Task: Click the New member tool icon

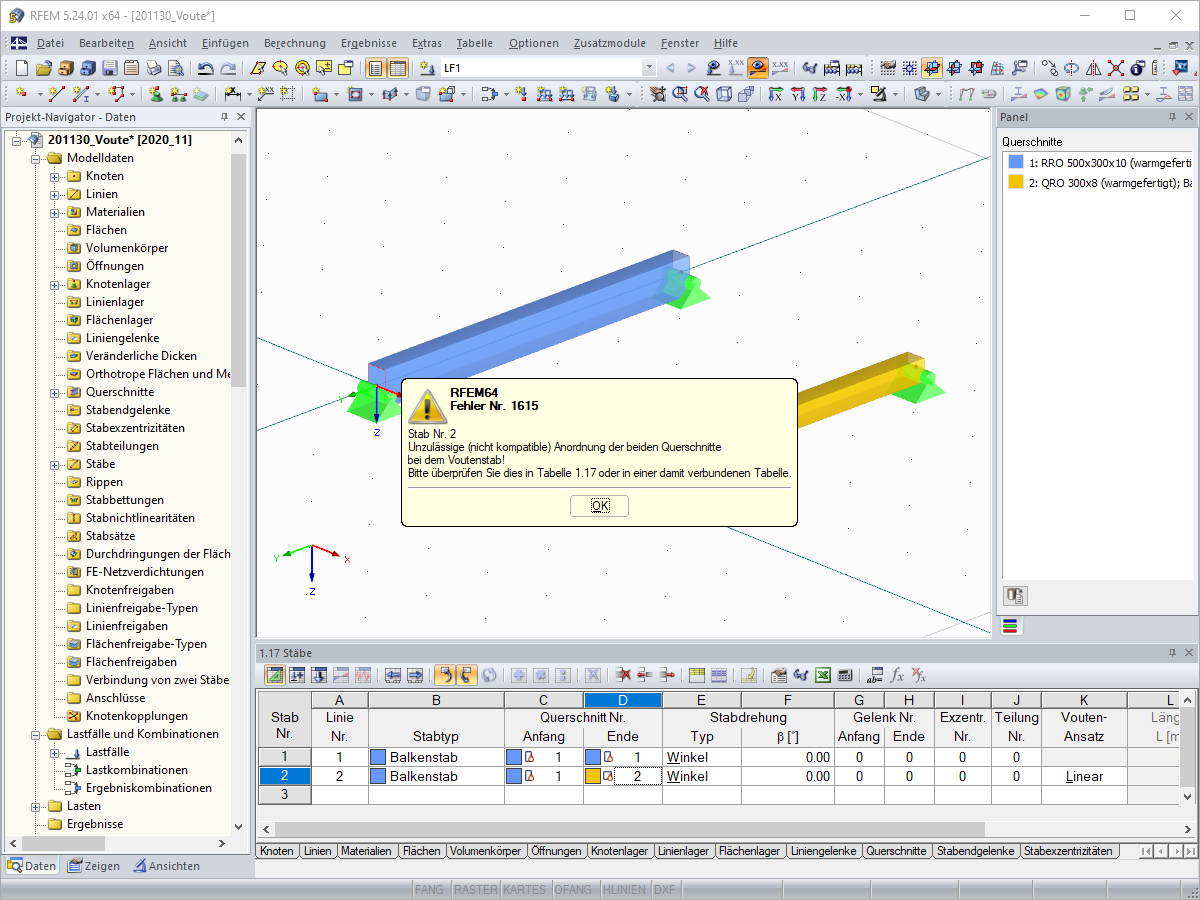Action: click(x=80, y=93)
